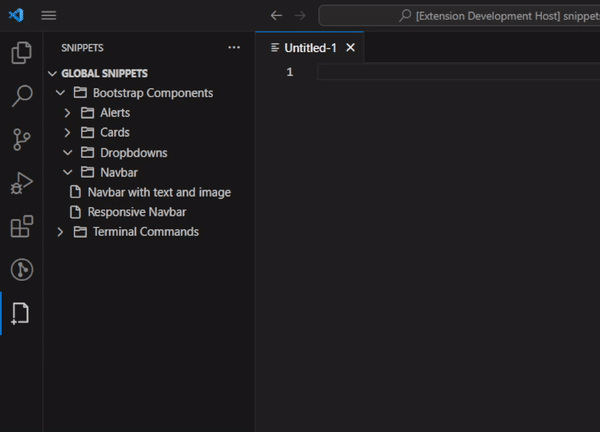The height and width of the screenshot is (432, 600).
Task: Open the Search view in activity bar
Action: click(x=21, y=96)
